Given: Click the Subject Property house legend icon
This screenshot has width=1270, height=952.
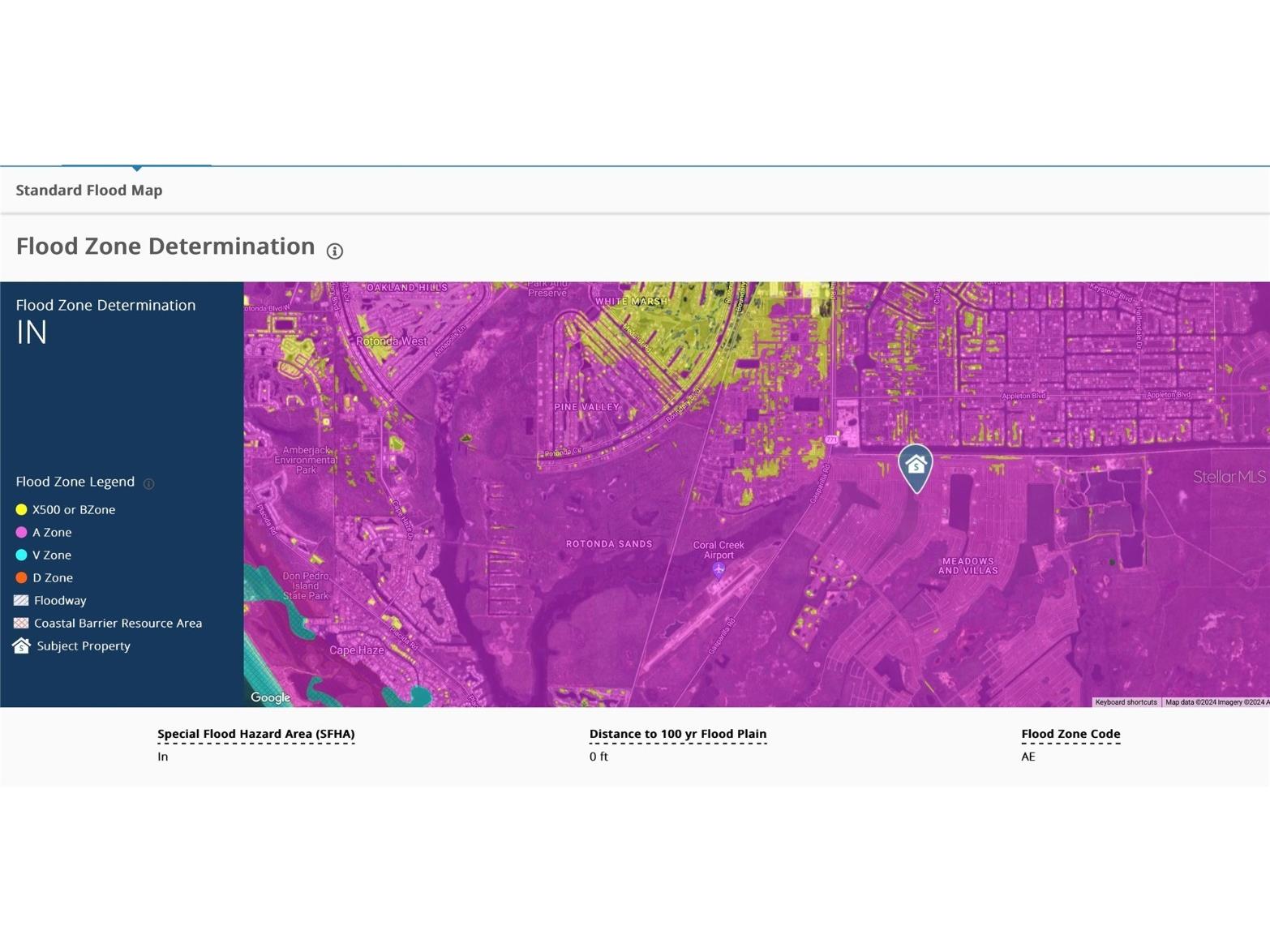Looking at the screenshot, I should pos(22,645).
